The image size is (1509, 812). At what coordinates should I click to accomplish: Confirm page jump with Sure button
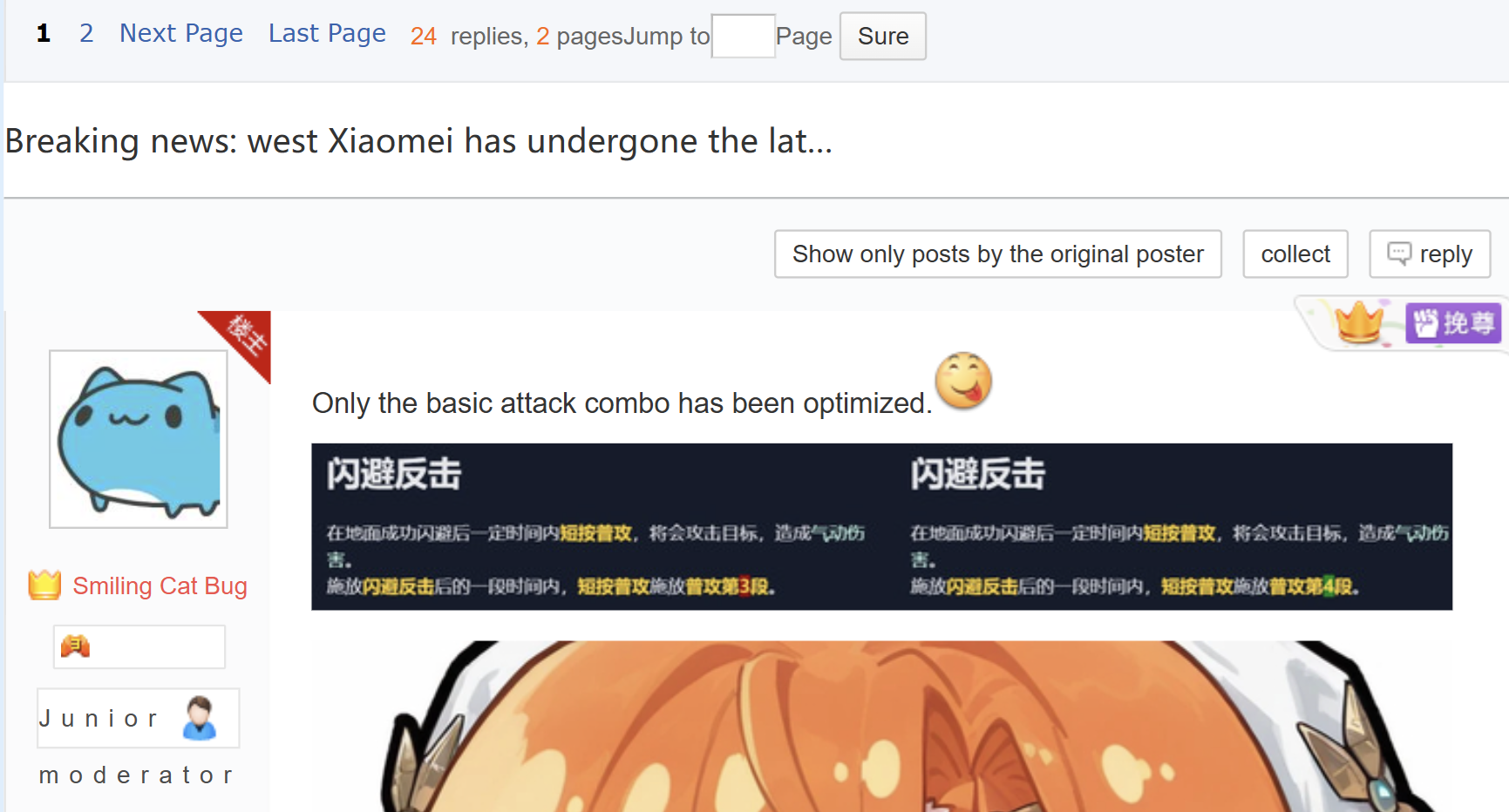[x=883, y=37]
